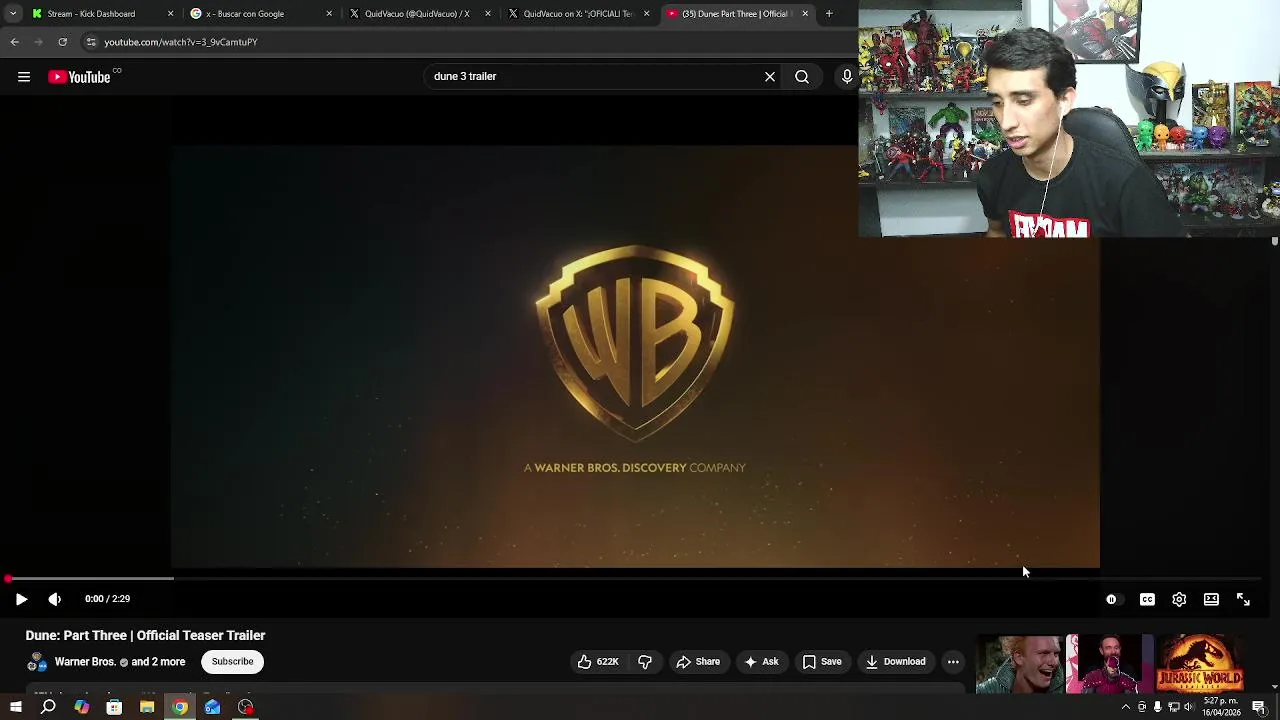Go forward in browser history
This screenshot has width=1280, height=720.
click(39, 42)
